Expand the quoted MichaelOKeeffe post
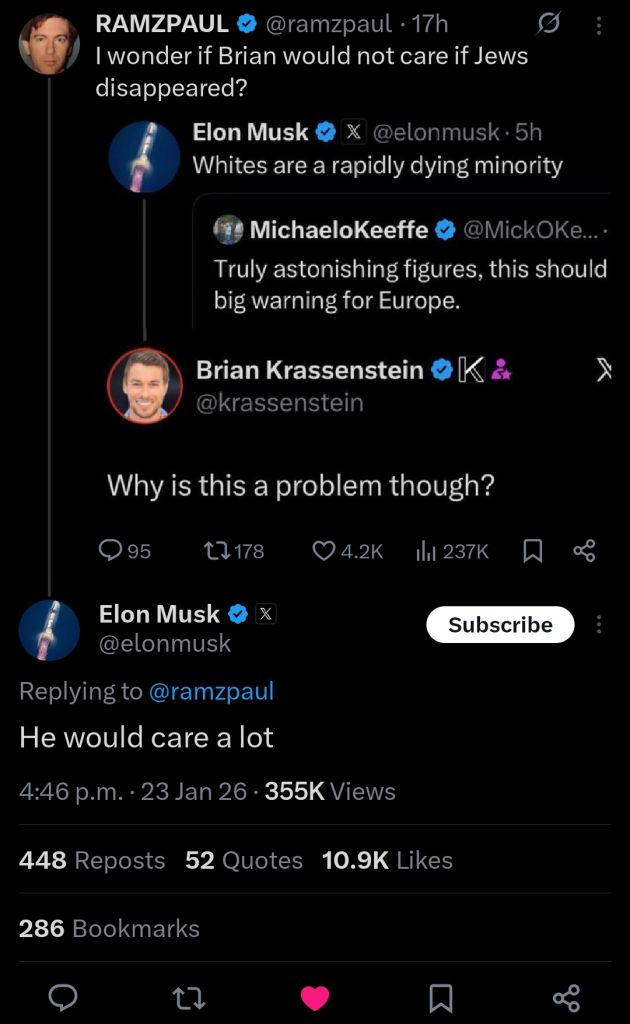630x1024 pixels. click(410, 270)
